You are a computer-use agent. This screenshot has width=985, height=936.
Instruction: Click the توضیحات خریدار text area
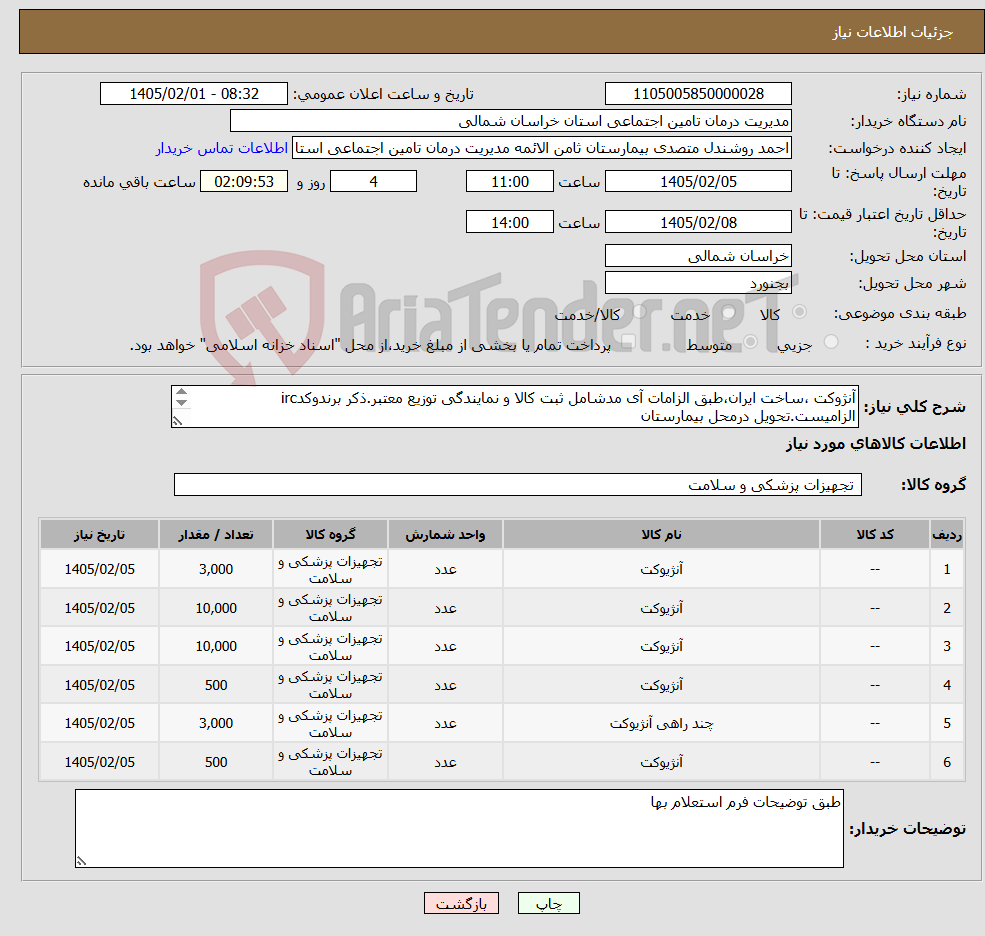[459, 829]
